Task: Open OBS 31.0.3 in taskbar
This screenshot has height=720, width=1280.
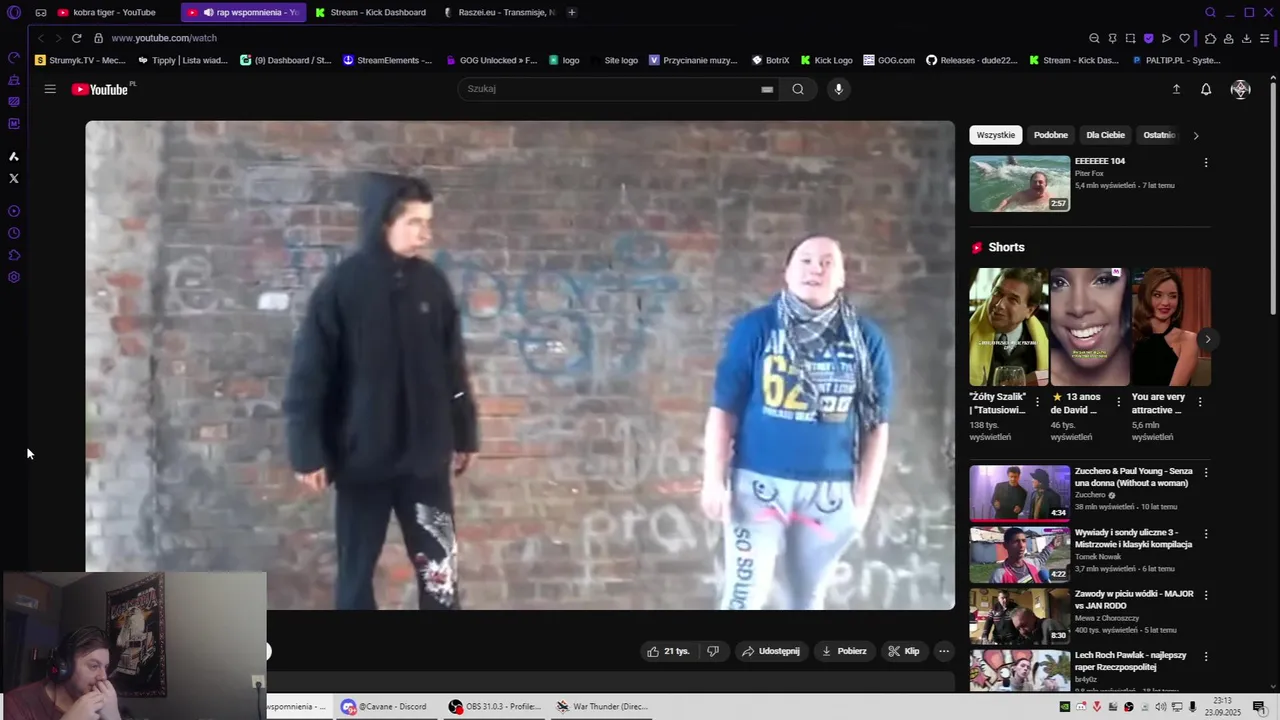Action: 495,706
